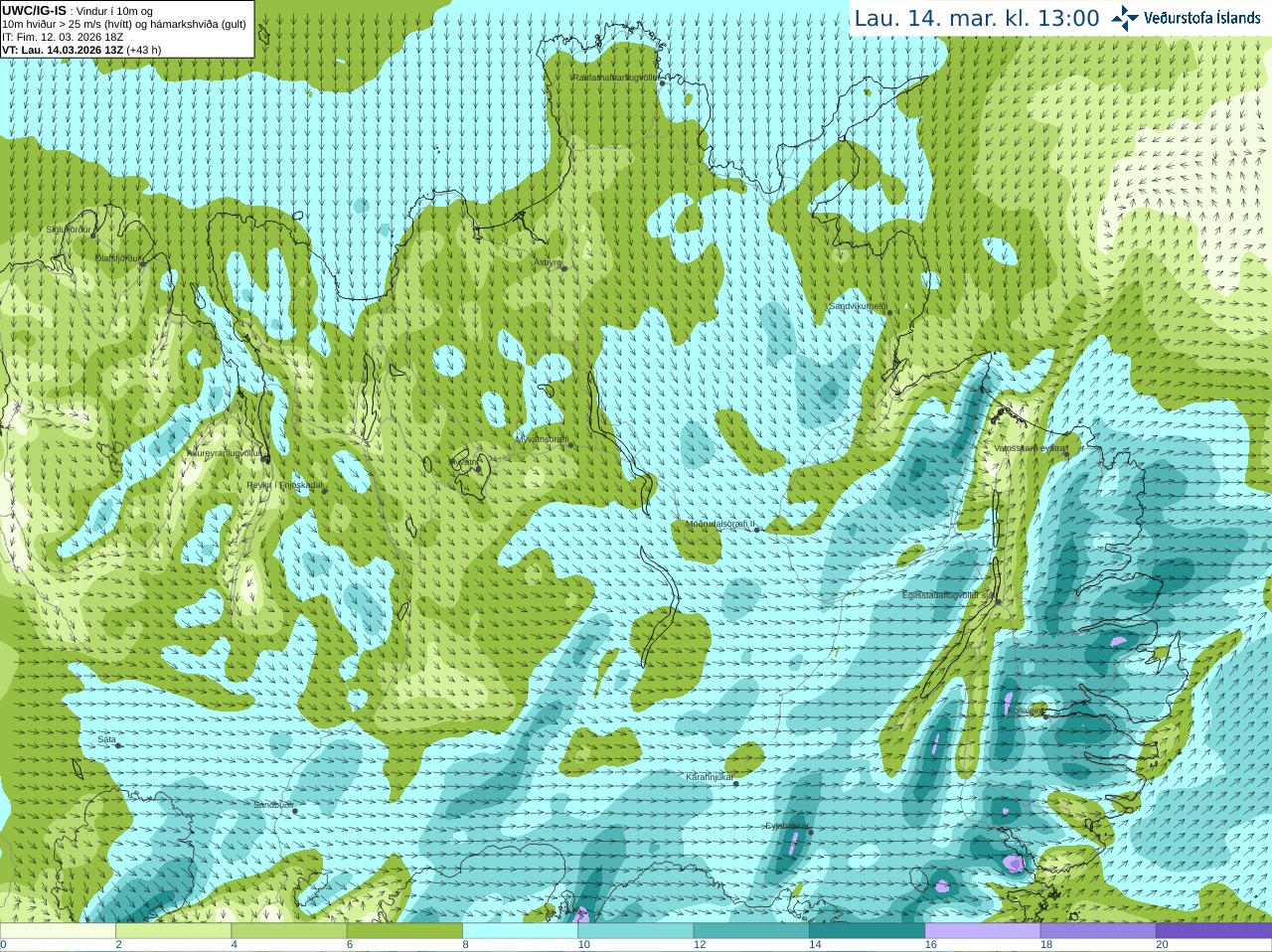Click the Raufarhafnarflugvöllur station marker

[x=662, y=83]
